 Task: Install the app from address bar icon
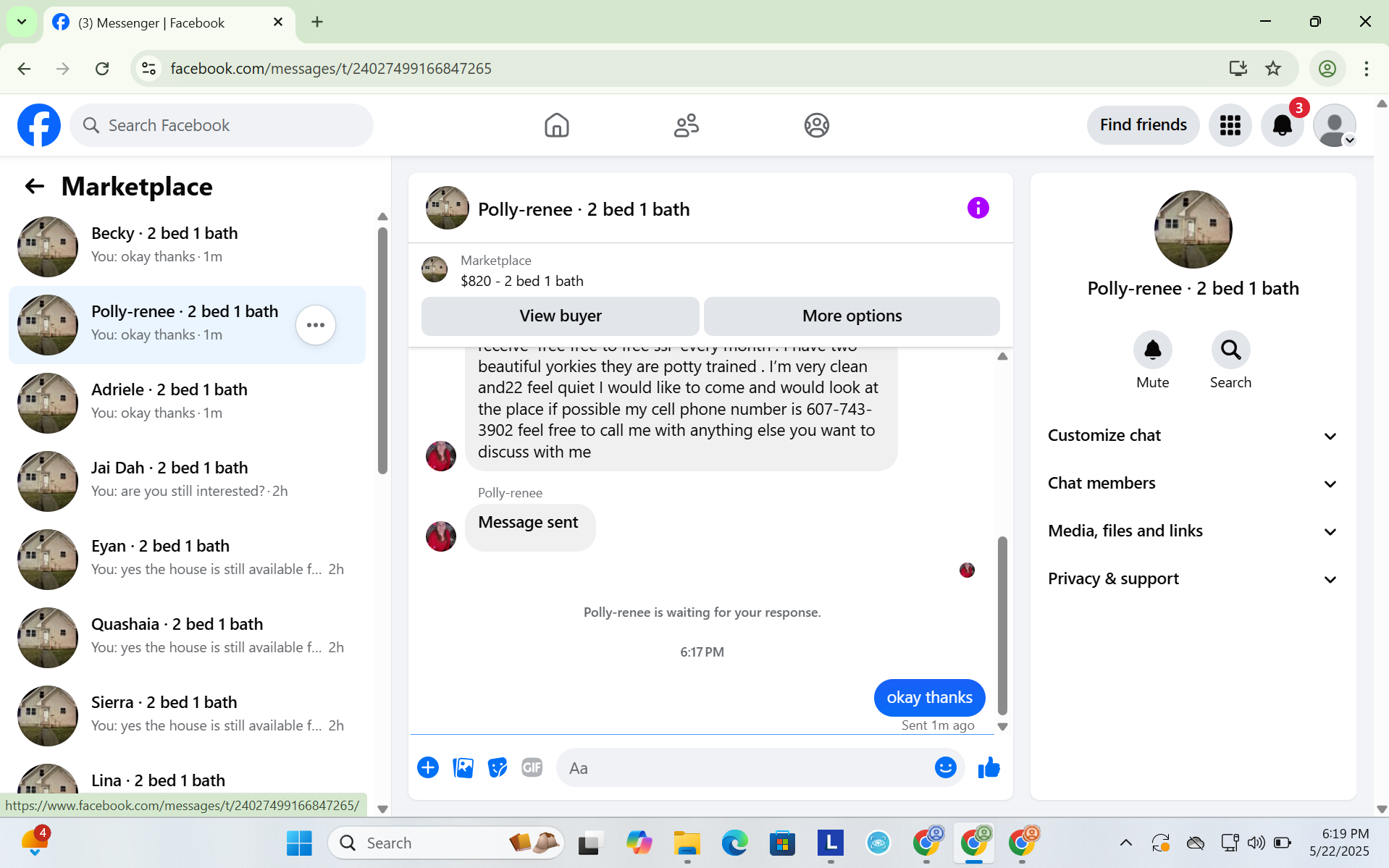click(x=1238, y=69)
